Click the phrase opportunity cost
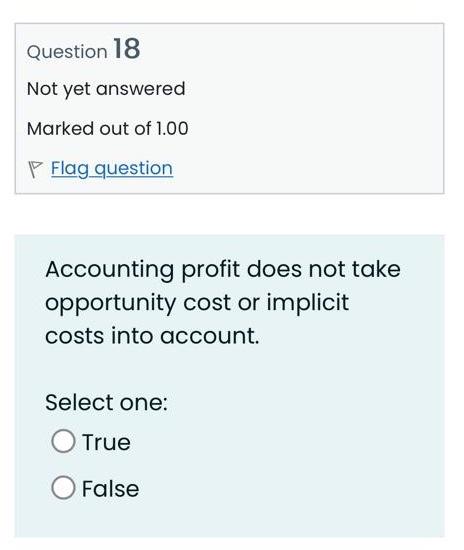This screenshot has width=464, height=550. pyautogui.click(x=138, y=303)
